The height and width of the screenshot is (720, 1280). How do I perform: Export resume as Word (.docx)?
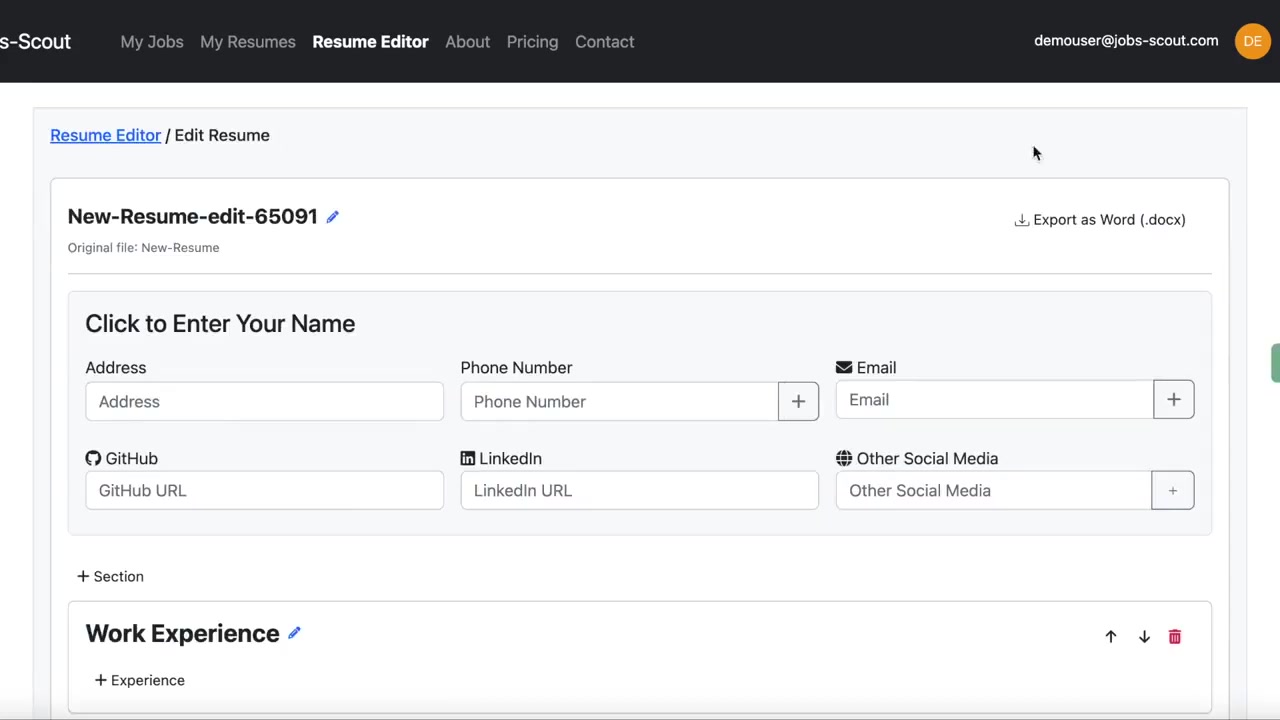(x=1100, y=220)
